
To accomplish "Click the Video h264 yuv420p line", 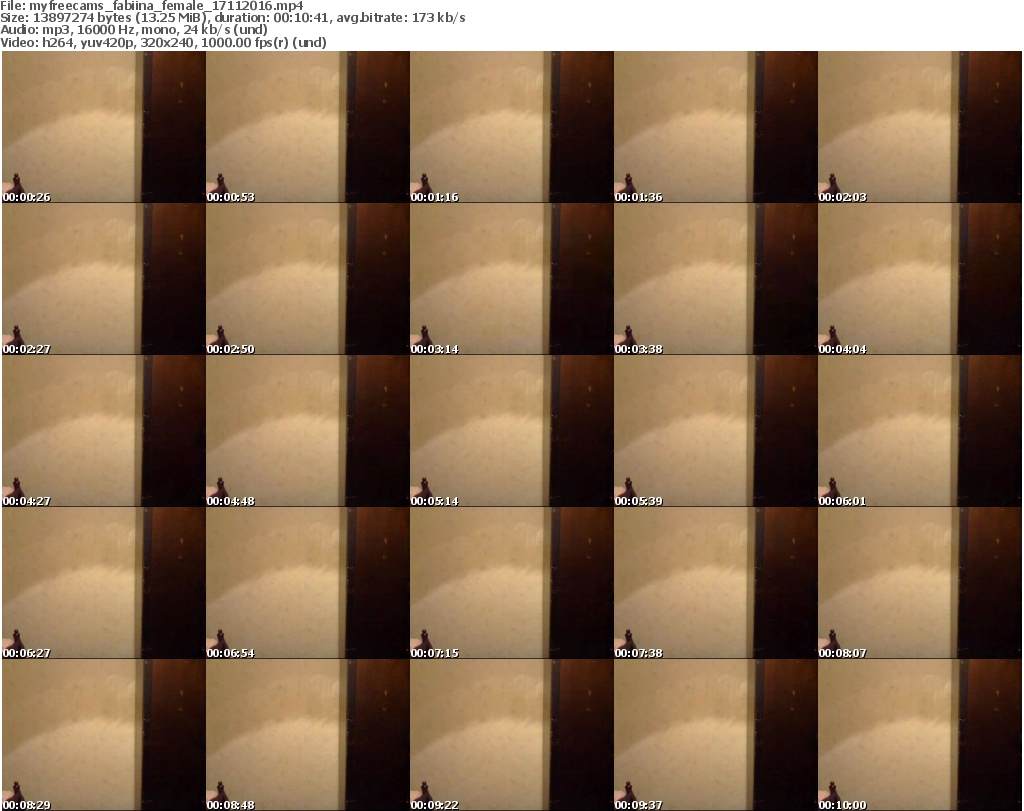I will coord(163,42).
